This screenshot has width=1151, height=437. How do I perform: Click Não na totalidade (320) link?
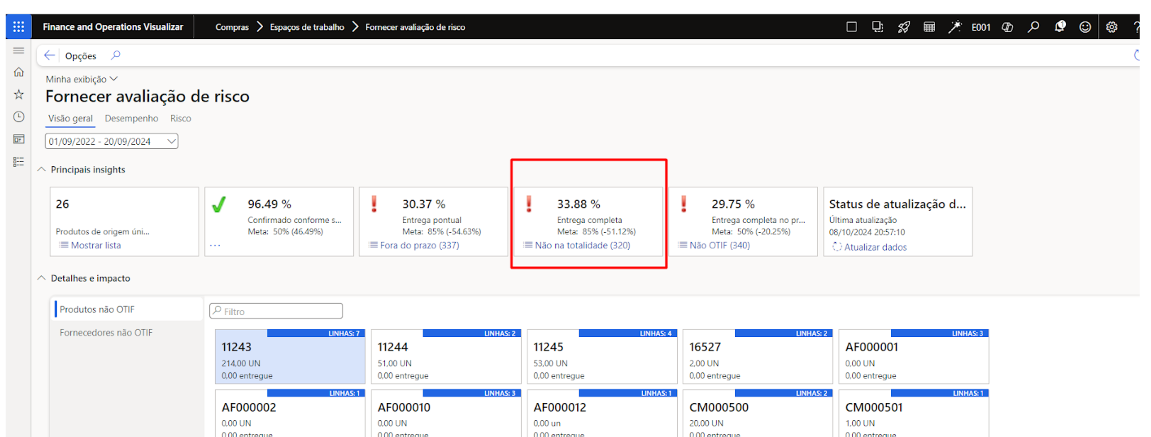582,245
